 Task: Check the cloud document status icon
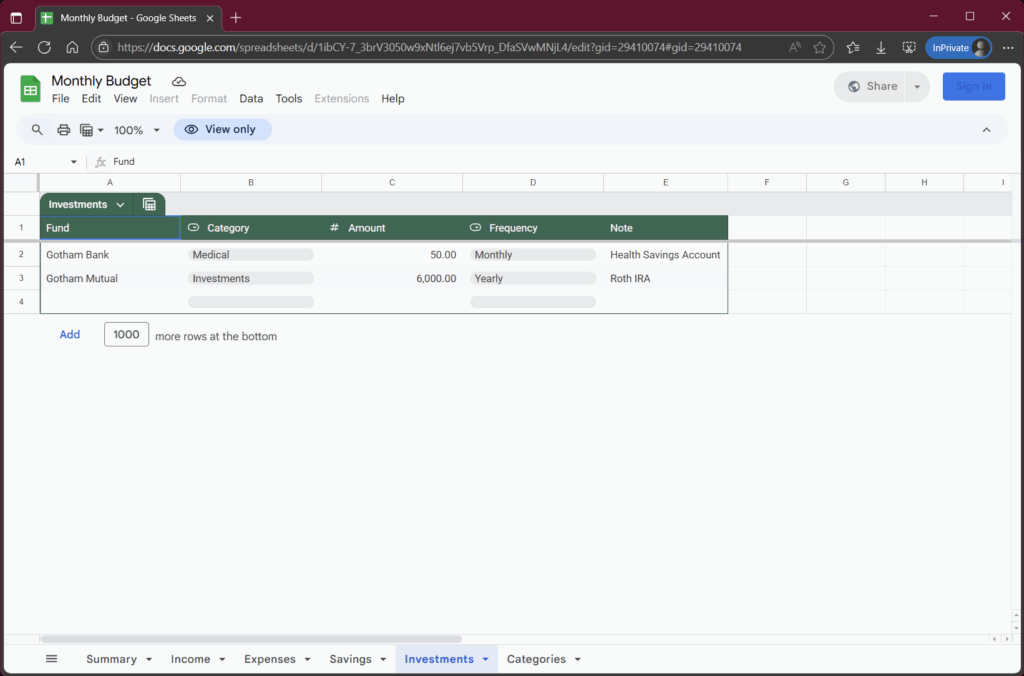click(x=179, y=82)
